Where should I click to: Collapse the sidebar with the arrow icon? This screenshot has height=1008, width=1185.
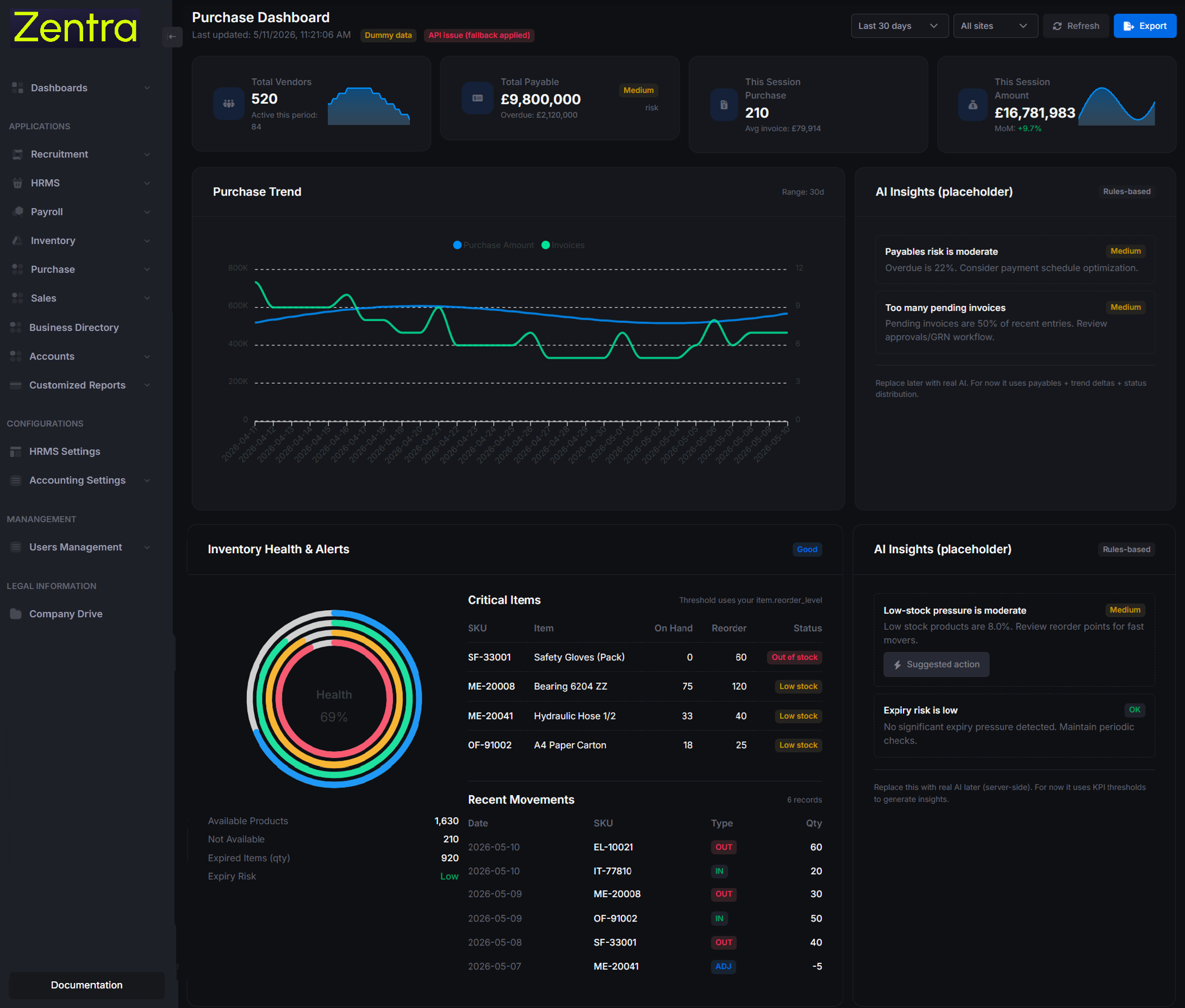click(x=172, y=36)
